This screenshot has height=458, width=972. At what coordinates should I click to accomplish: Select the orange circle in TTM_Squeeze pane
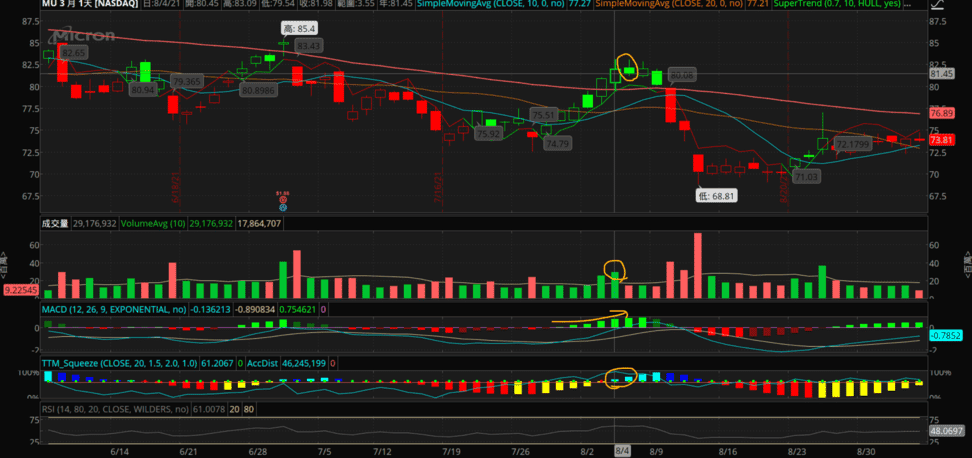620,376
